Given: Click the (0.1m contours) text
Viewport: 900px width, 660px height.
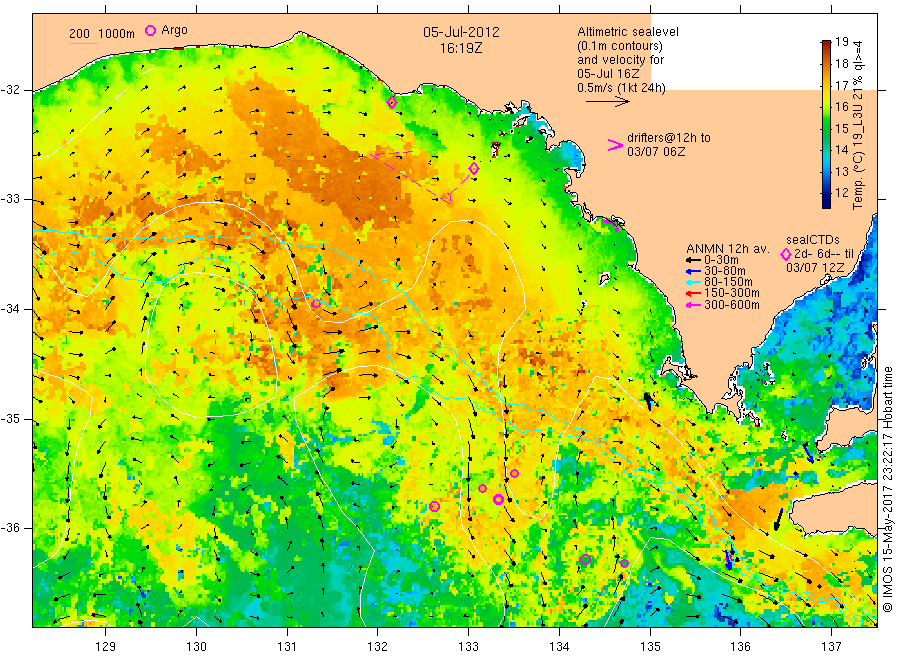Looking at the screenshot, I should click(x=620, y=46).
